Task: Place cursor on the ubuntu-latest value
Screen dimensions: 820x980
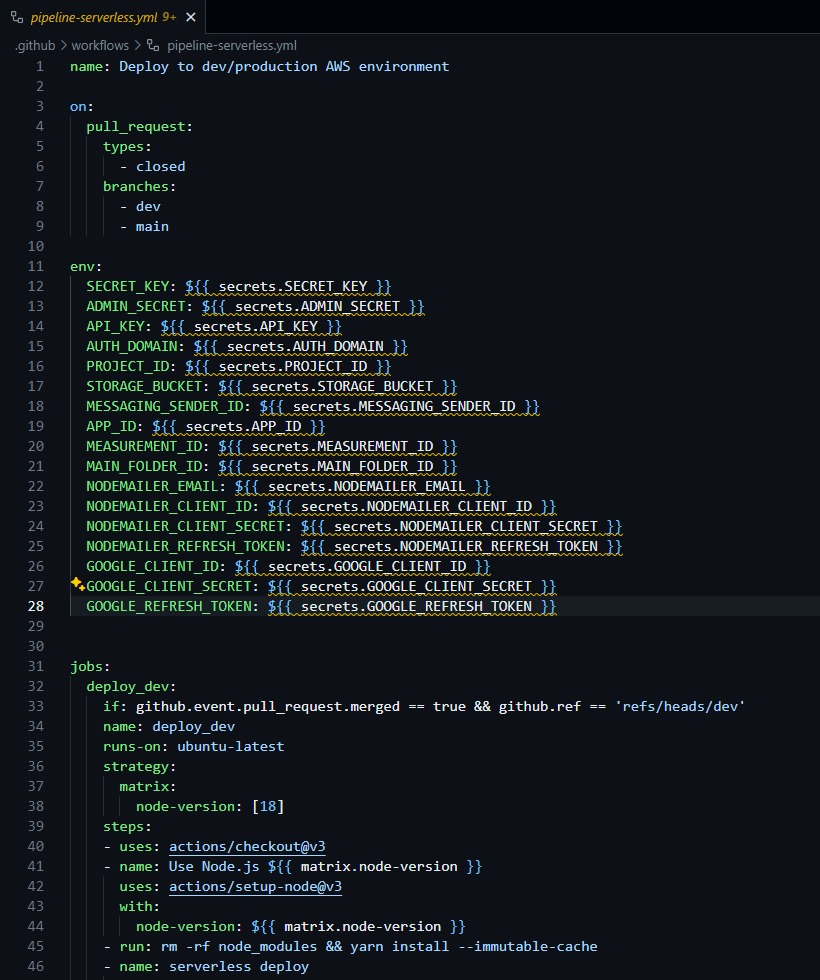Action: pos(230,746)
